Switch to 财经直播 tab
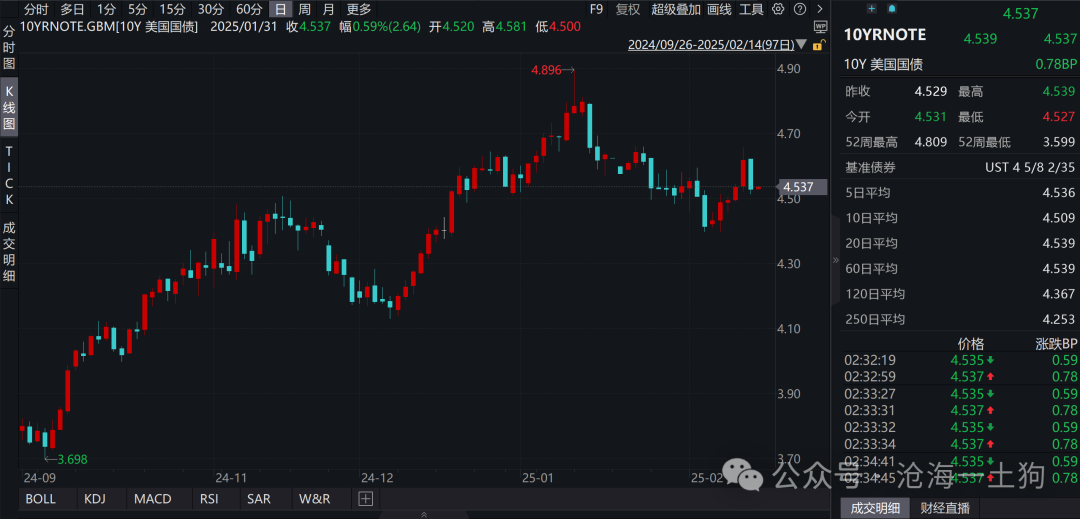The width and height of the screenshot is (1080, 519). pyautogui.click(x=945, y=508)
